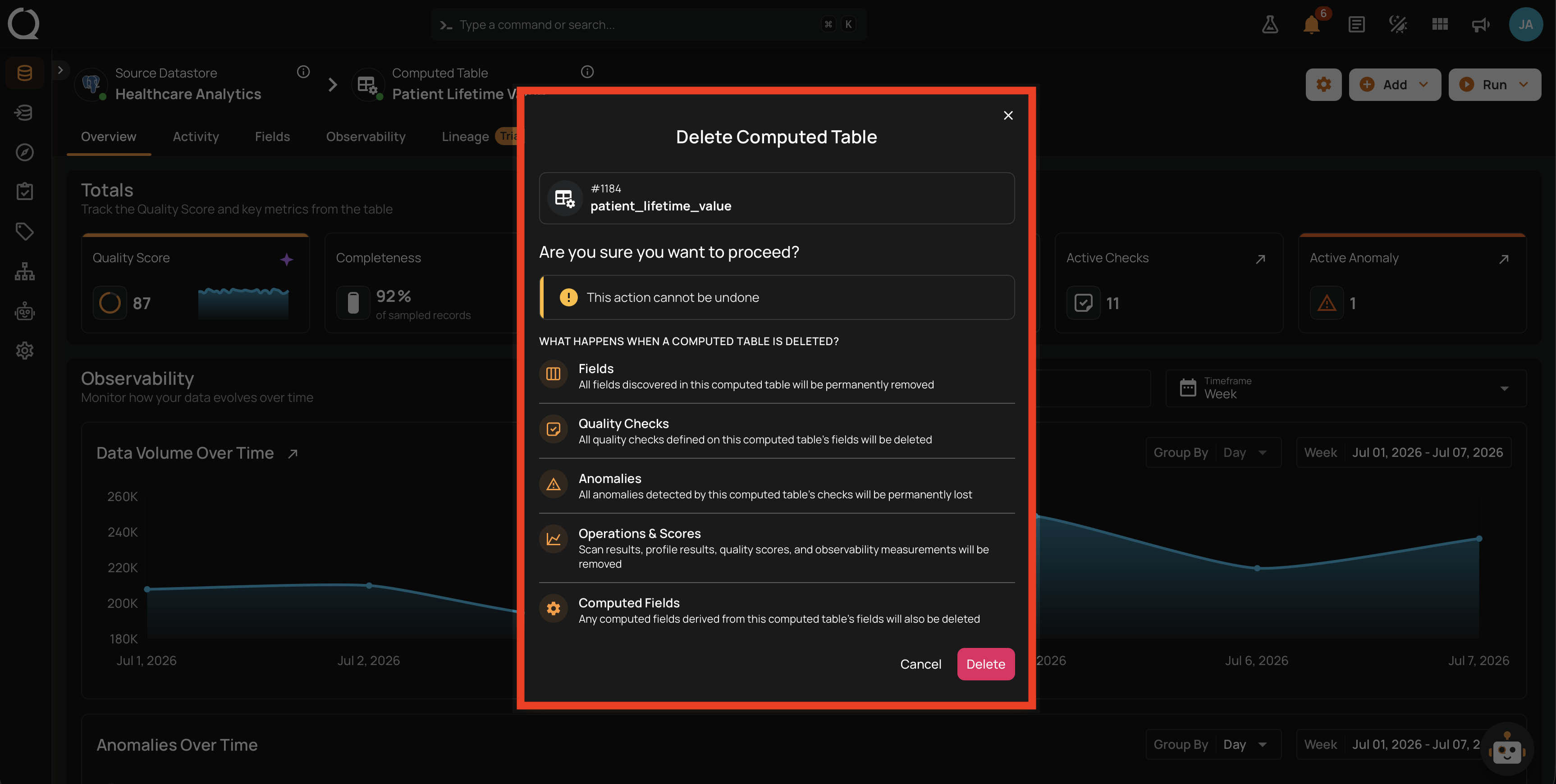The height and width of the screenshot is (784, 1556).
Task: Click the magic wand theme icon
Action: [x=1398, y=24]
